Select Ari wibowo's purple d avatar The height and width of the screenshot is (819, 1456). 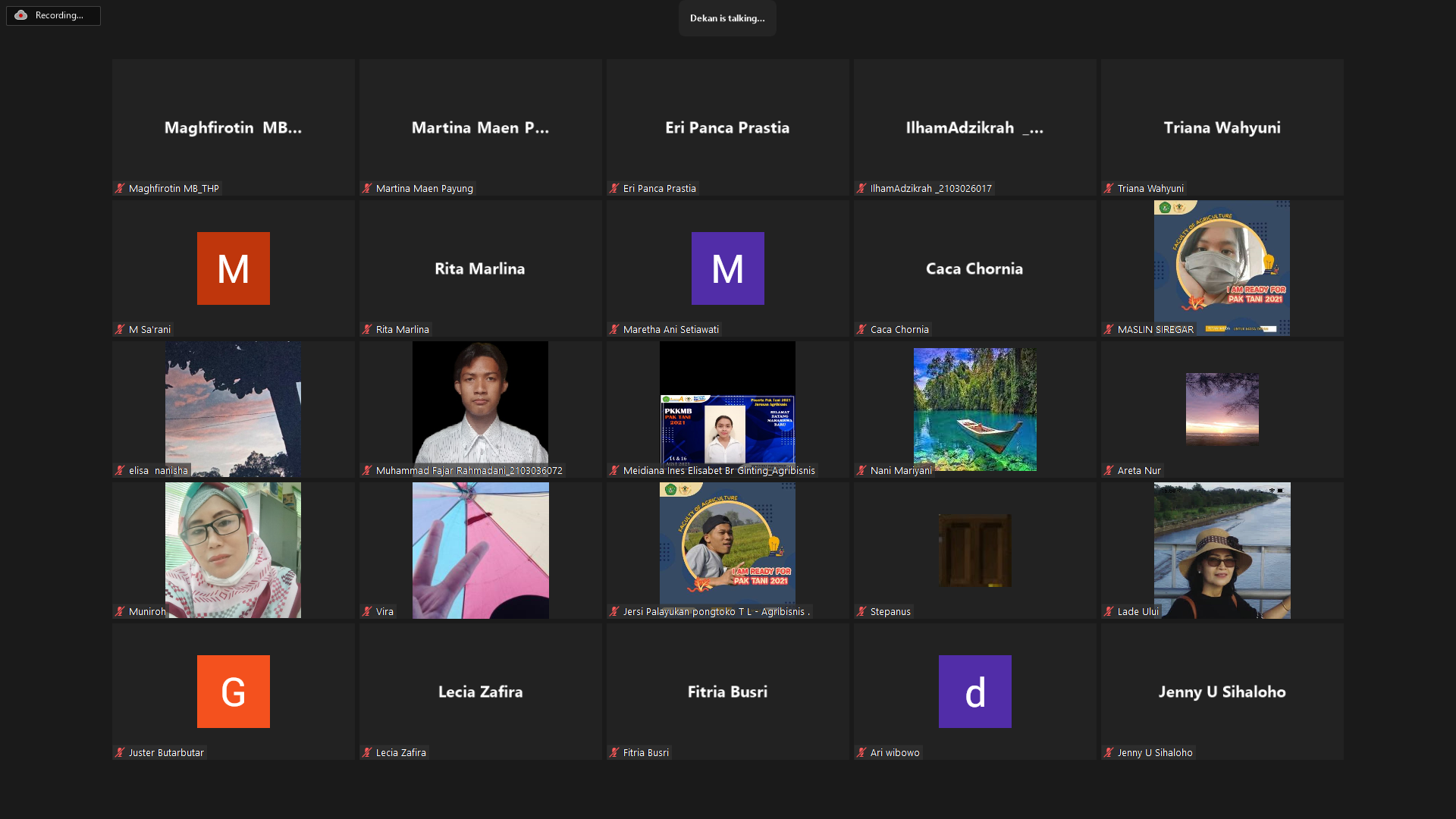pyautogui.click(x=975, y=692)
